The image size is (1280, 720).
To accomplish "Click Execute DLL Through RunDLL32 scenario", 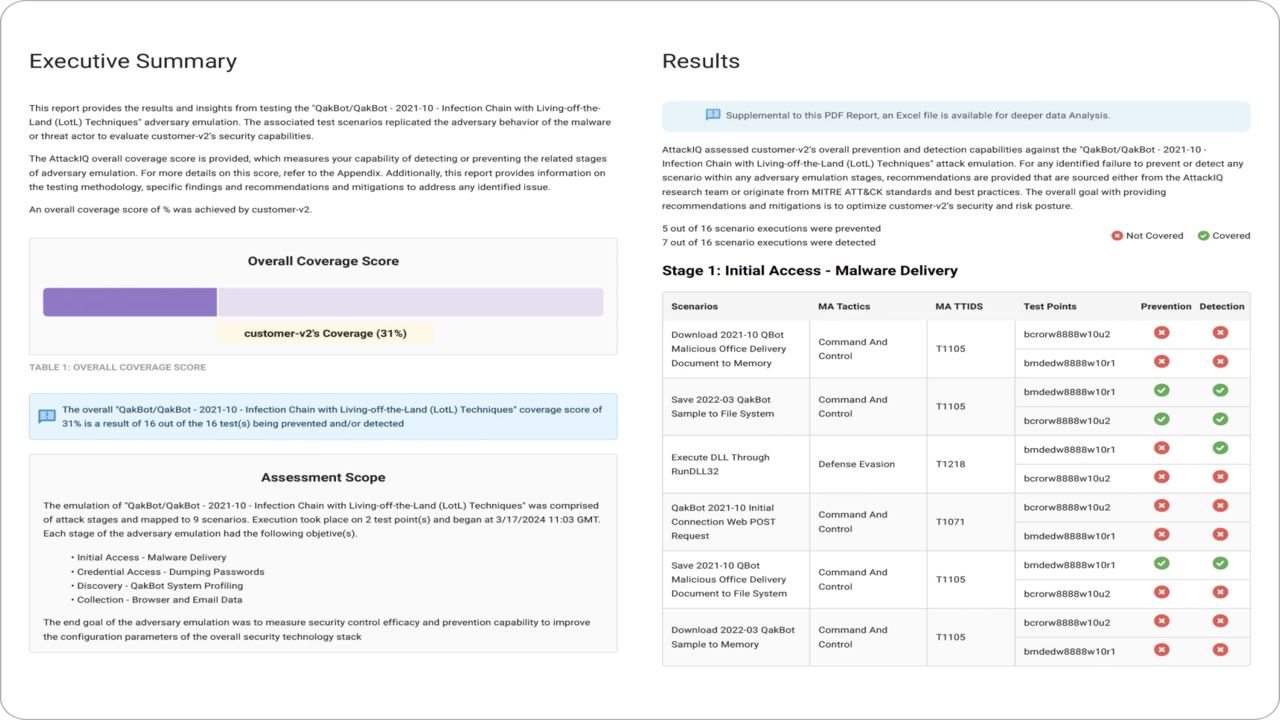I will (x=720, y=464).
